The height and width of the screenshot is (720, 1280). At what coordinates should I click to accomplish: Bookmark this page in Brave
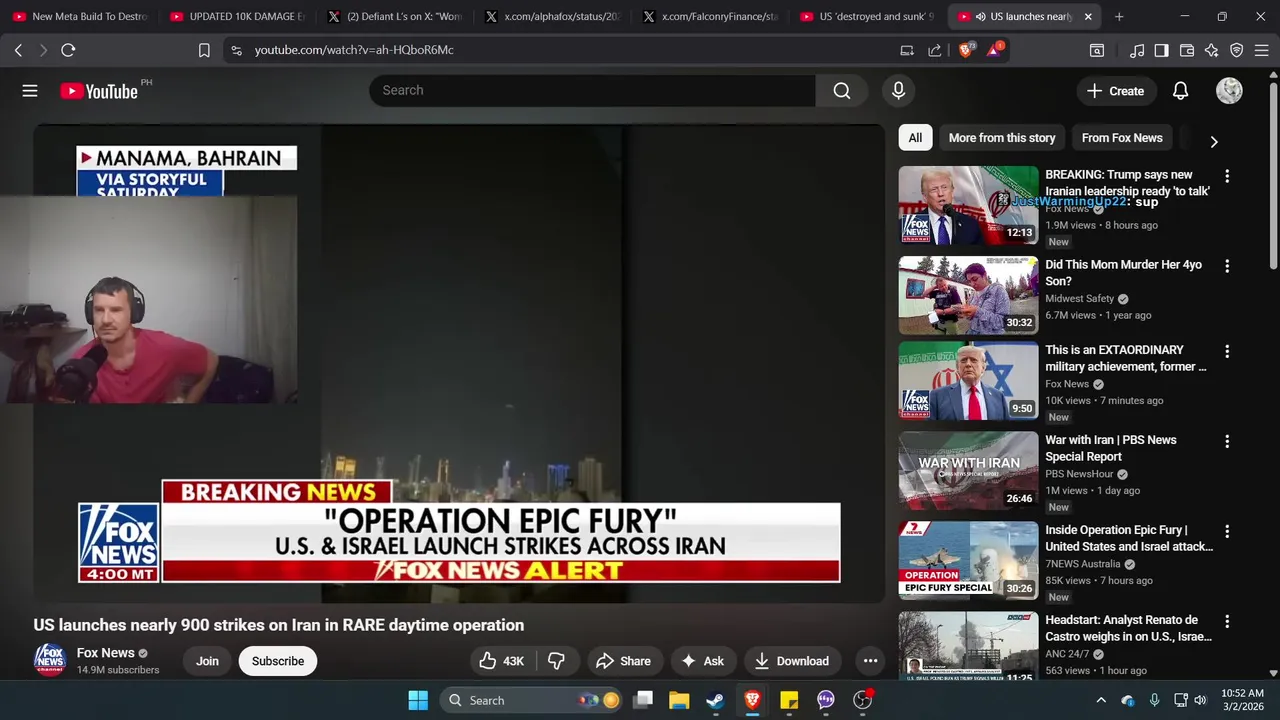[204, 50]
